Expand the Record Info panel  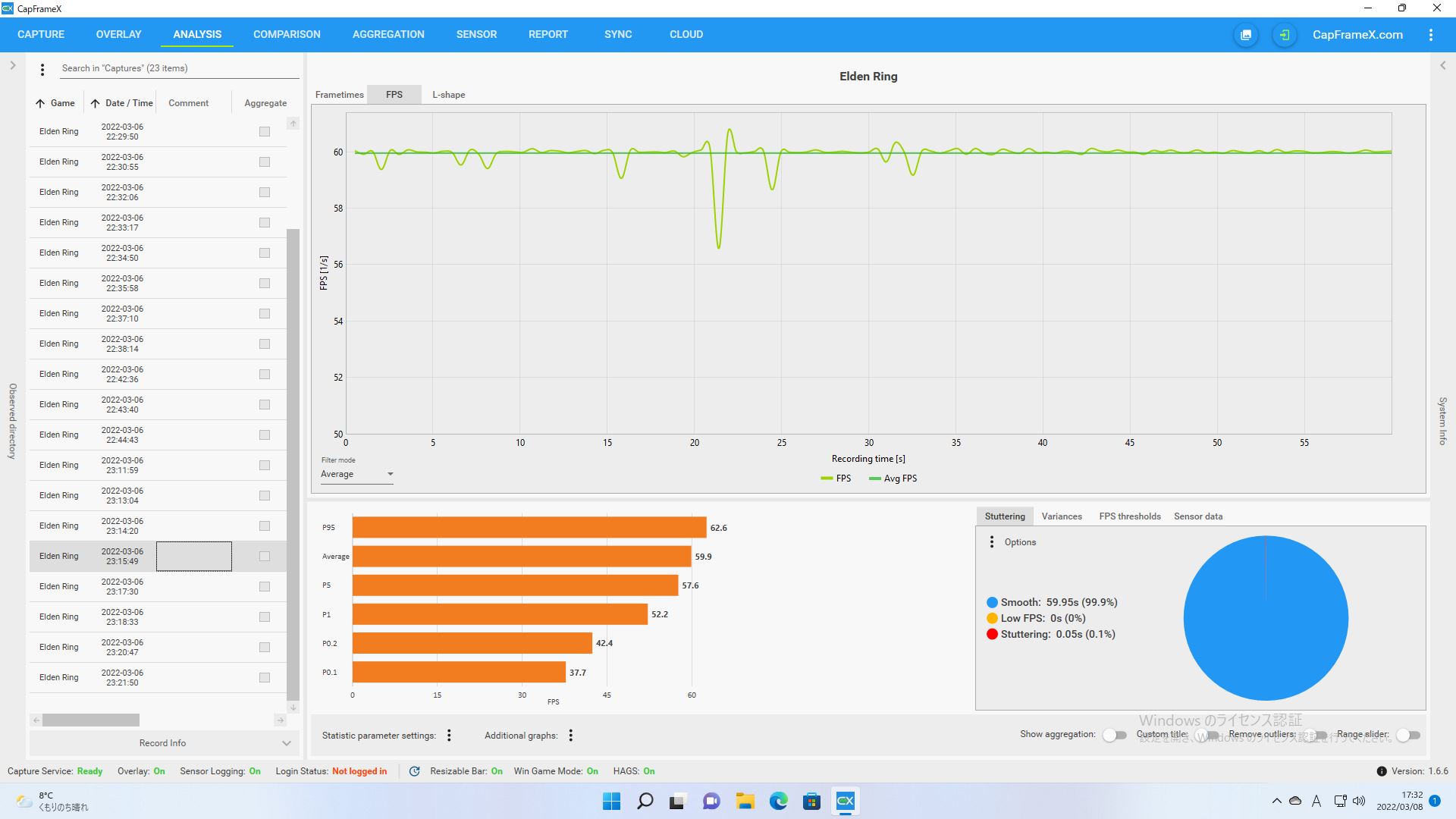click(x=286, y=743)
